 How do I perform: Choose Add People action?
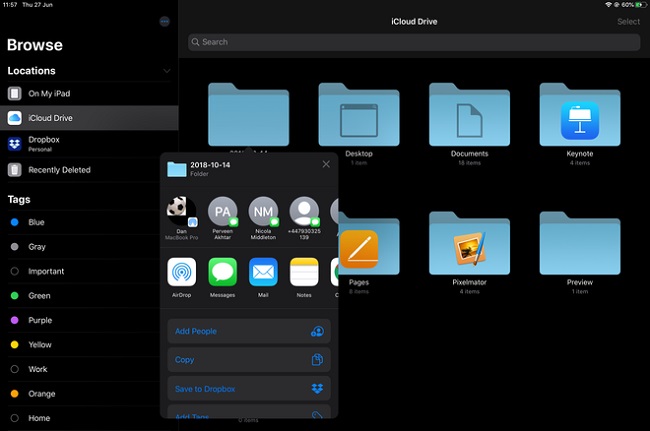click(249, 331)
